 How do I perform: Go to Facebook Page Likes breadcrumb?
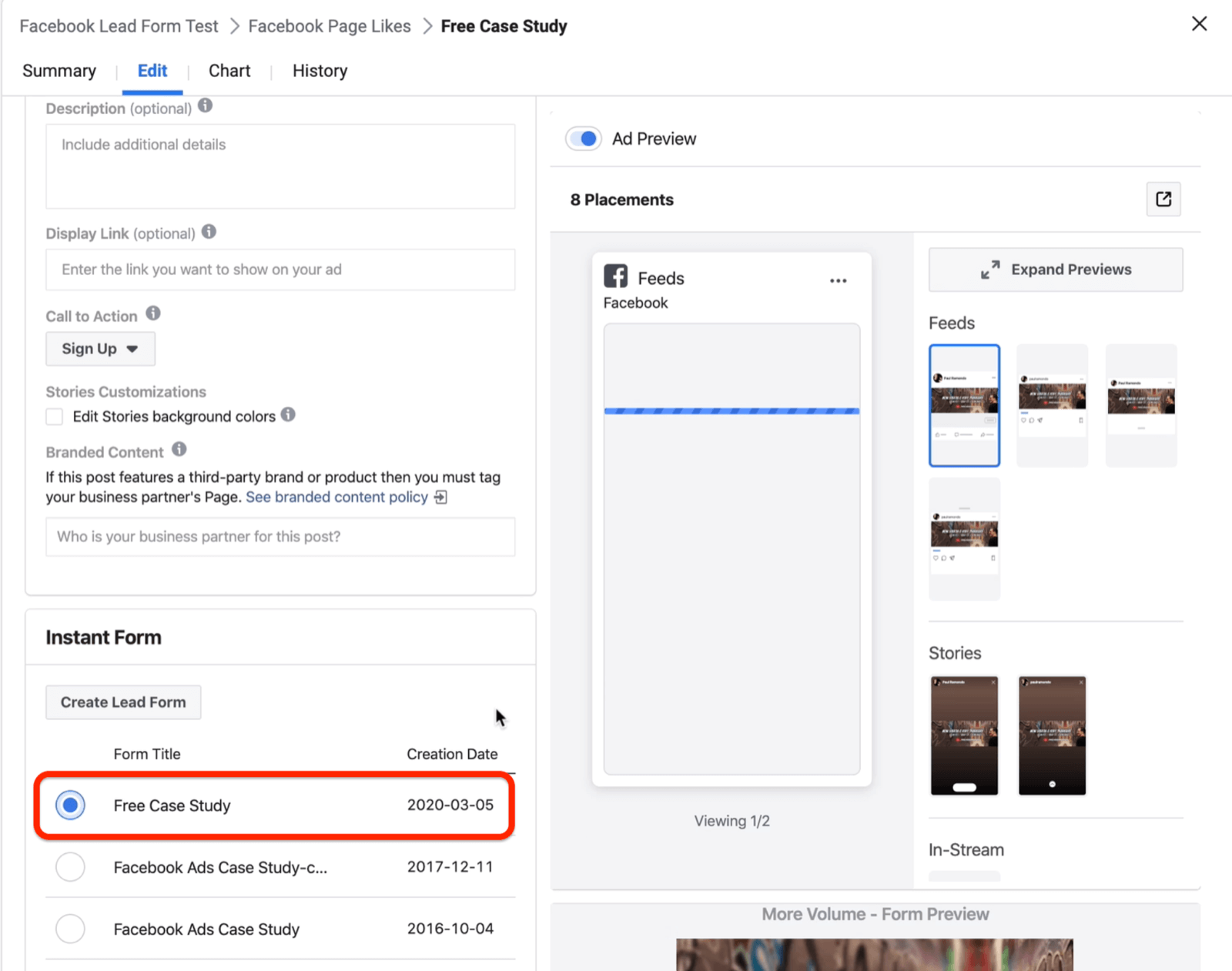330,26
